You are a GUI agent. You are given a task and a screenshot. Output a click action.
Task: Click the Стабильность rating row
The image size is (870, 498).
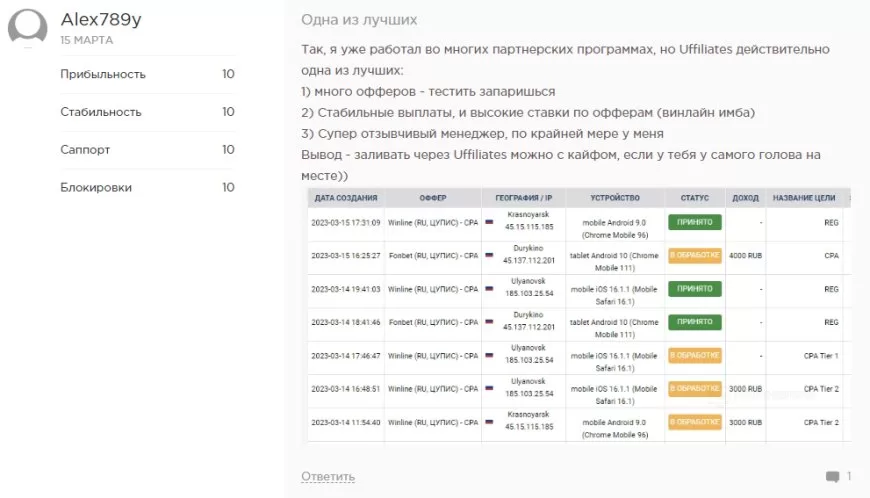147,112
